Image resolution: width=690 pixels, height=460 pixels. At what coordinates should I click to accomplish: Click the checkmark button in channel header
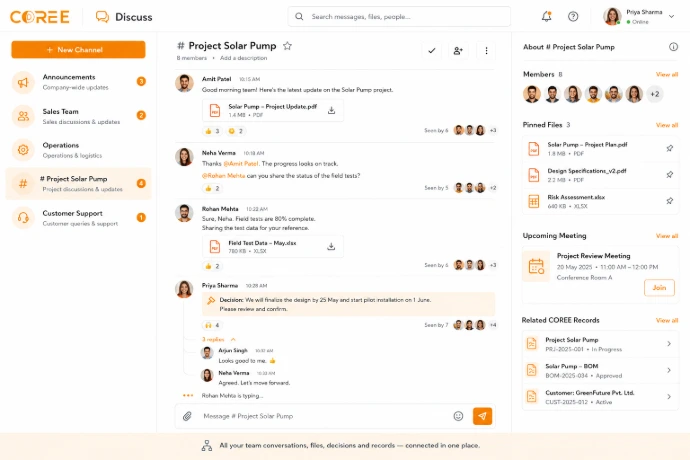point(432,51)
